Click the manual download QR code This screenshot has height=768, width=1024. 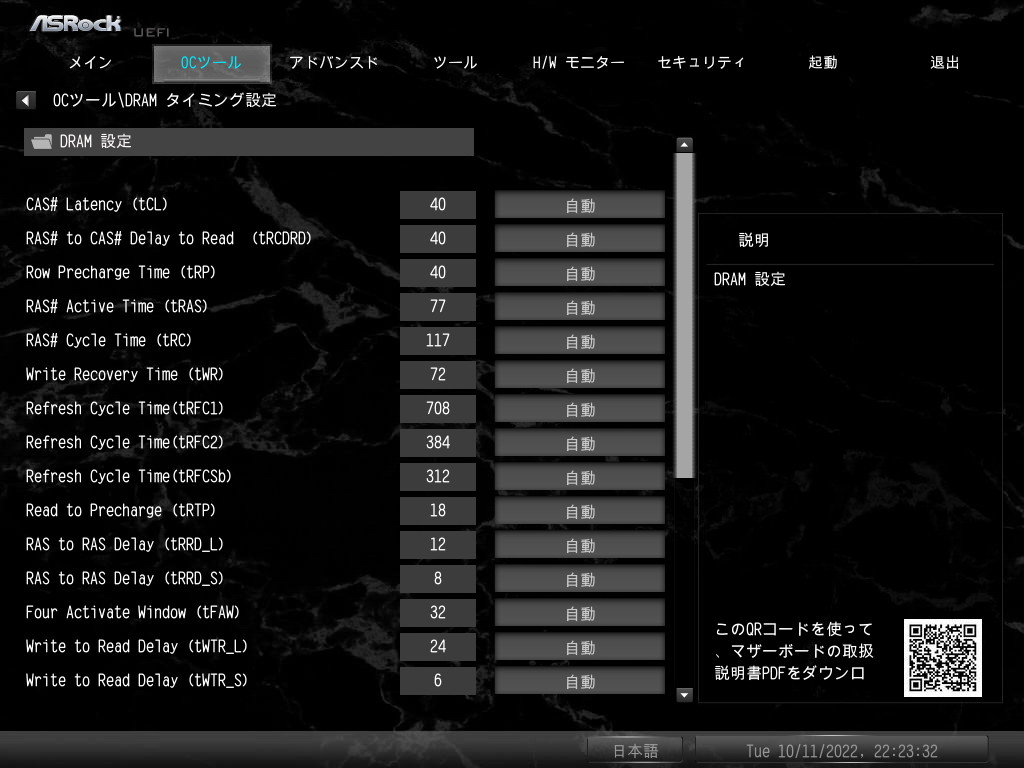click(x=942, y=658)
